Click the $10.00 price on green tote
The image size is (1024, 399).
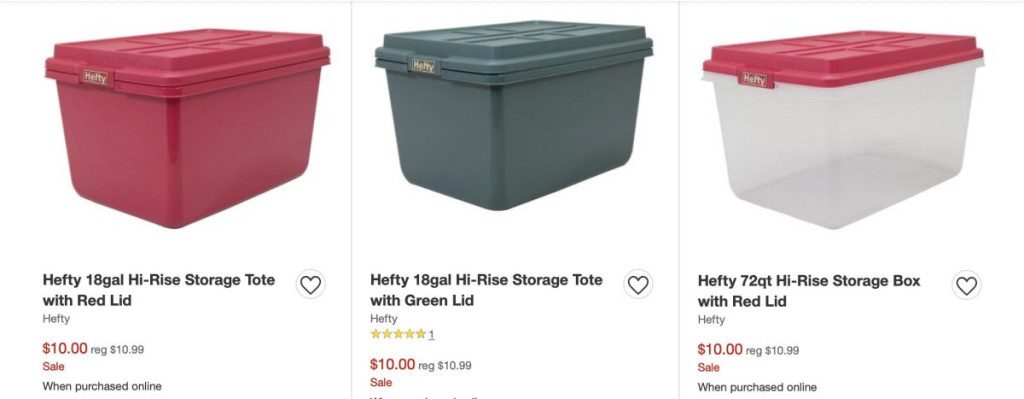tap(392, 364)
